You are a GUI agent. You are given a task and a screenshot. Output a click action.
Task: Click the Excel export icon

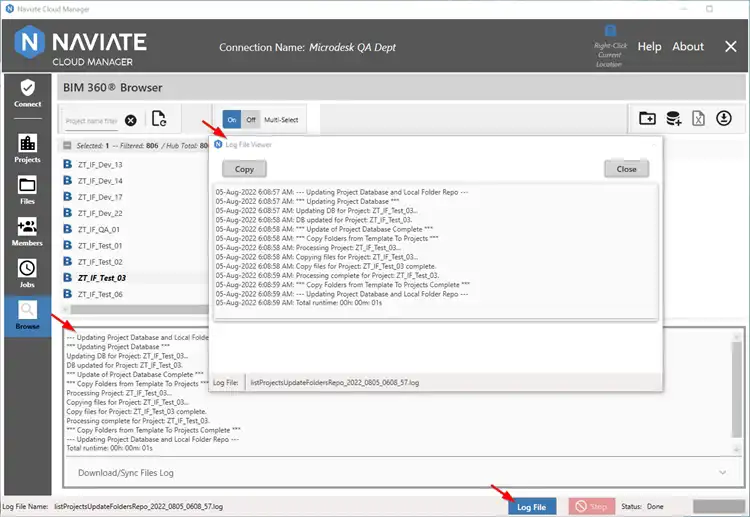point(698,118)
